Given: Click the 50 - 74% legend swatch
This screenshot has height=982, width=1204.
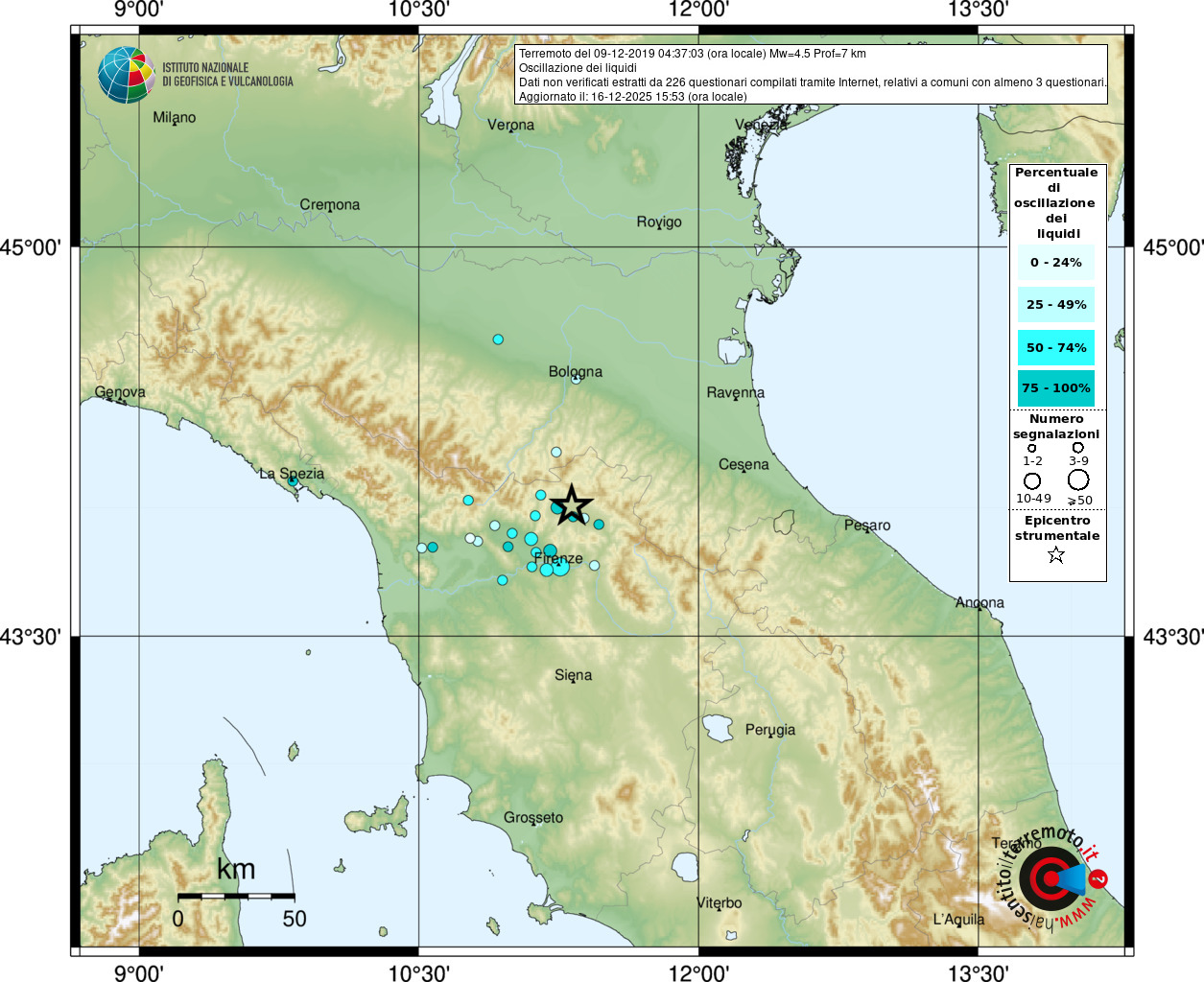Looking at the screenshot, I should (x=1056, y=347).
